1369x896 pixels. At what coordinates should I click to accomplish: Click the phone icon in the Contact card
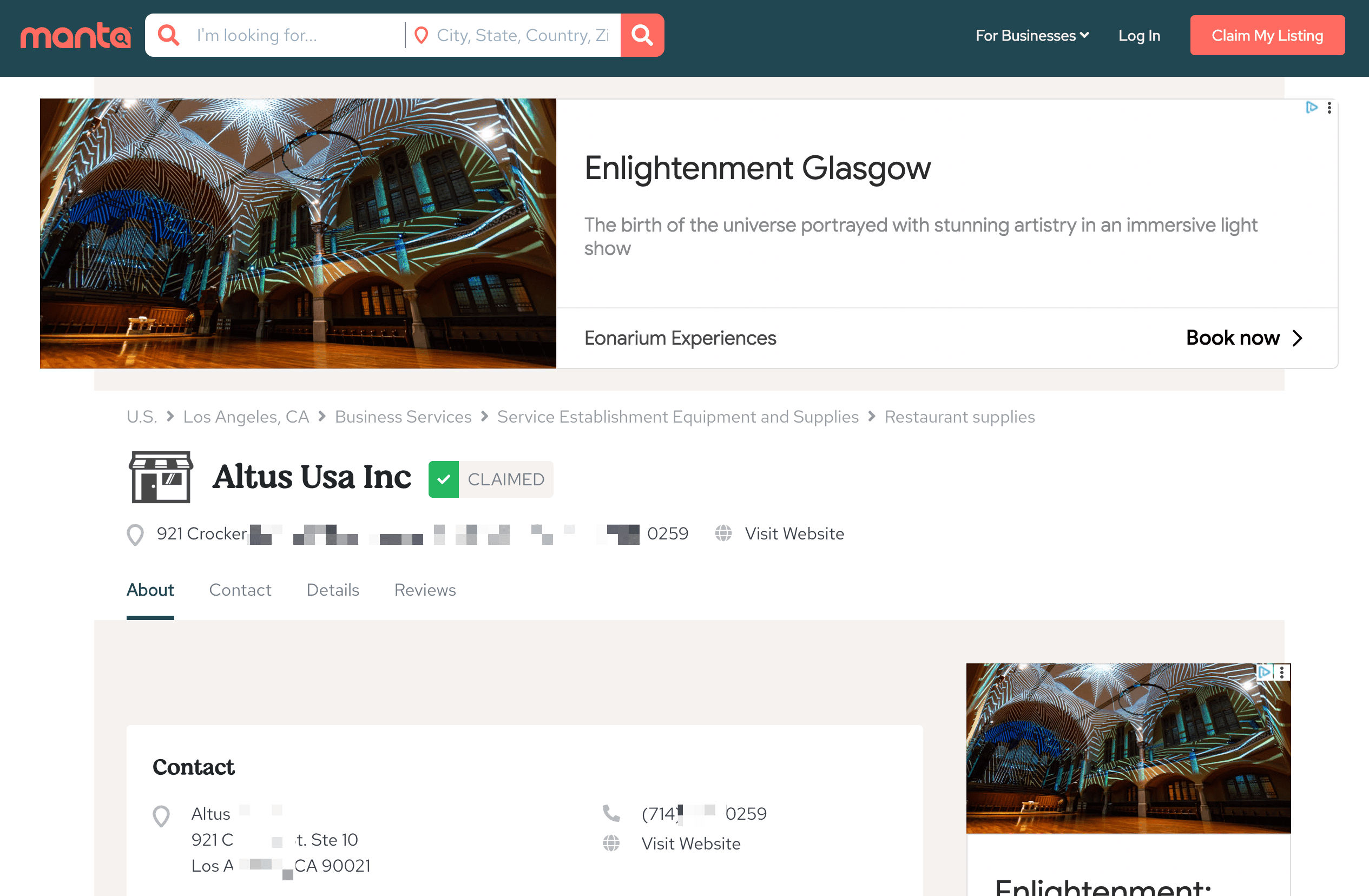(x=611, y=813)
